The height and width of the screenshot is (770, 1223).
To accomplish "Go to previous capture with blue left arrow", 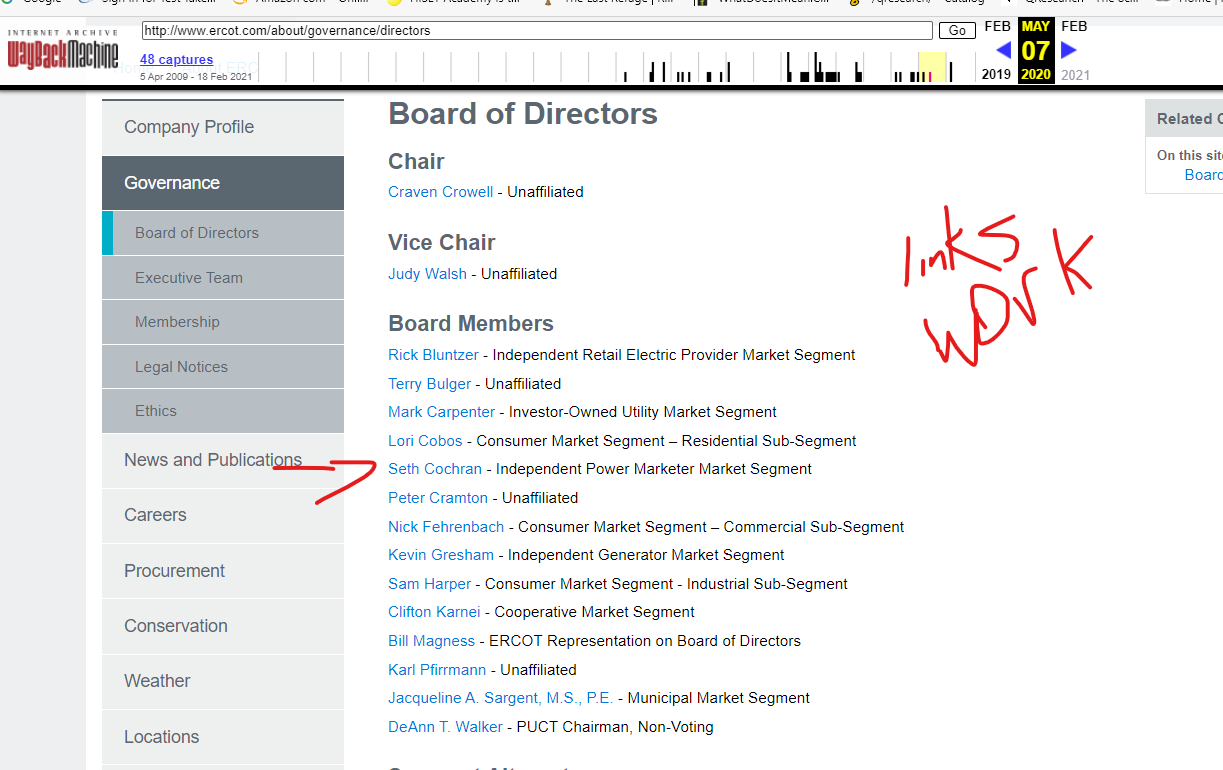I will (1003, 50).
